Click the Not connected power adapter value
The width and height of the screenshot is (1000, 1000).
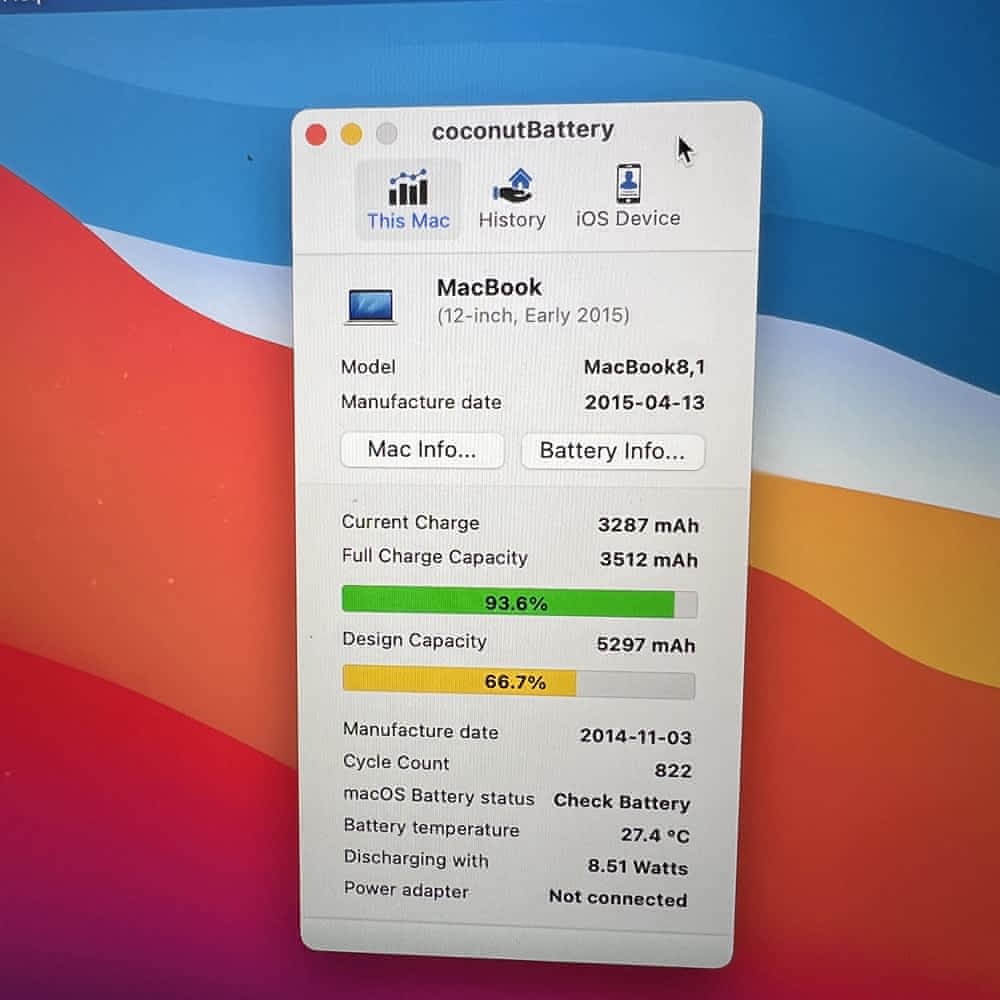point(618,898)
